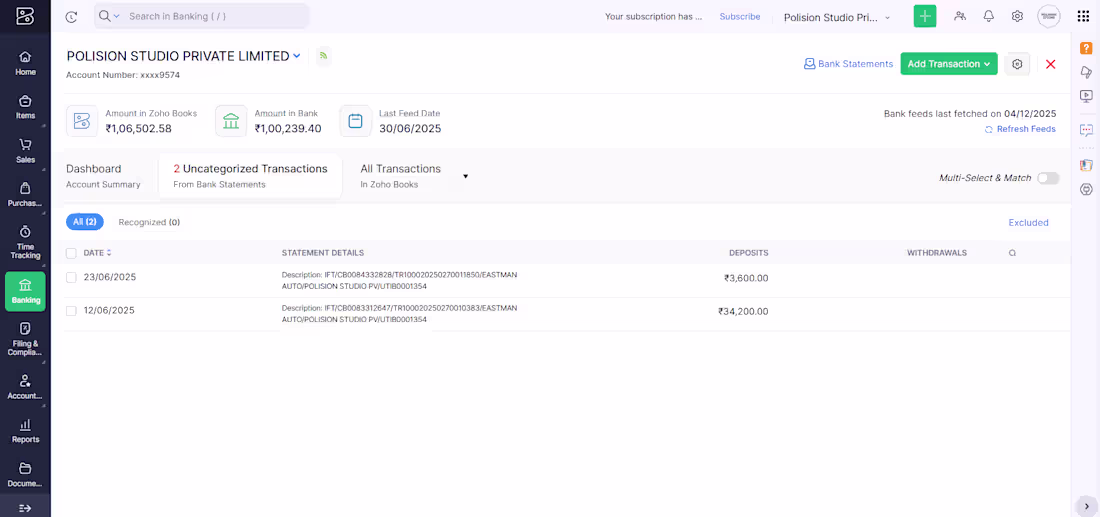Switch to the All Transactions tab
This screenshot has height=517, width=1100.
[x=401, y=176]
